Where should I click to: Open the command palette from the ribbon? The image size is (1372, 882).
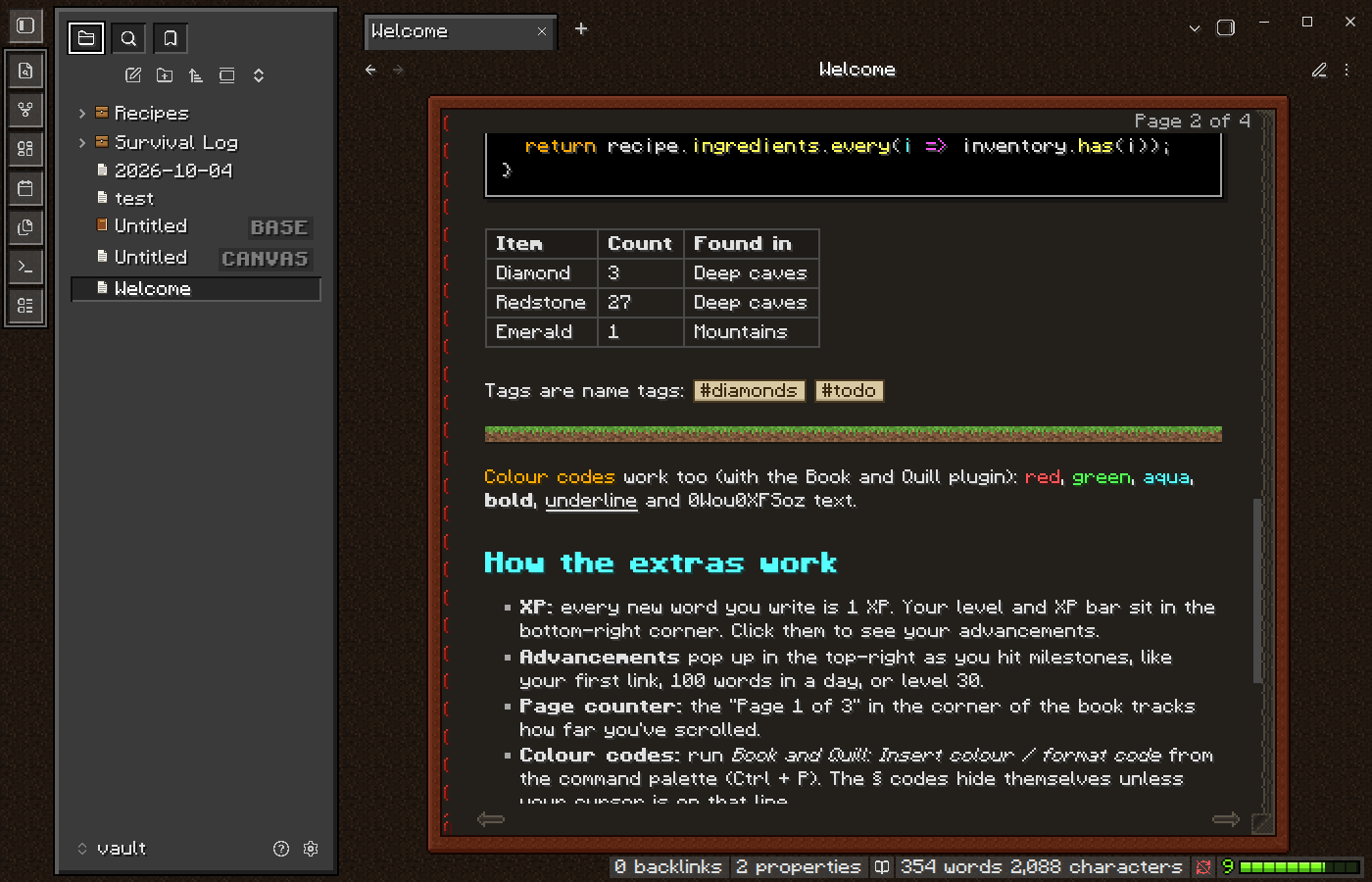pos(25,267)
